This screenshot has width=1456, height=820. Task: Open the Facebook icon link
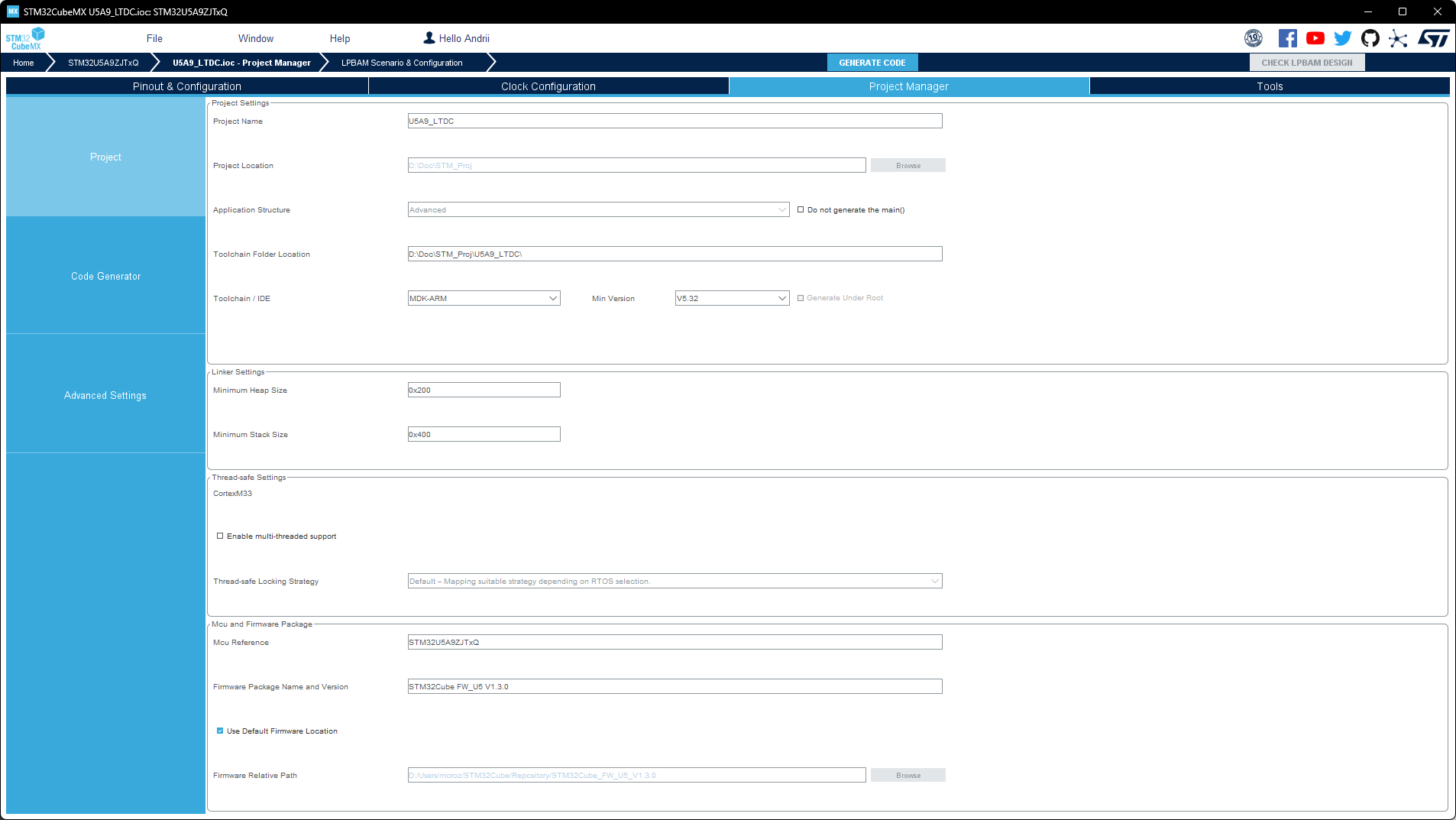click(x=1288, y=38)
